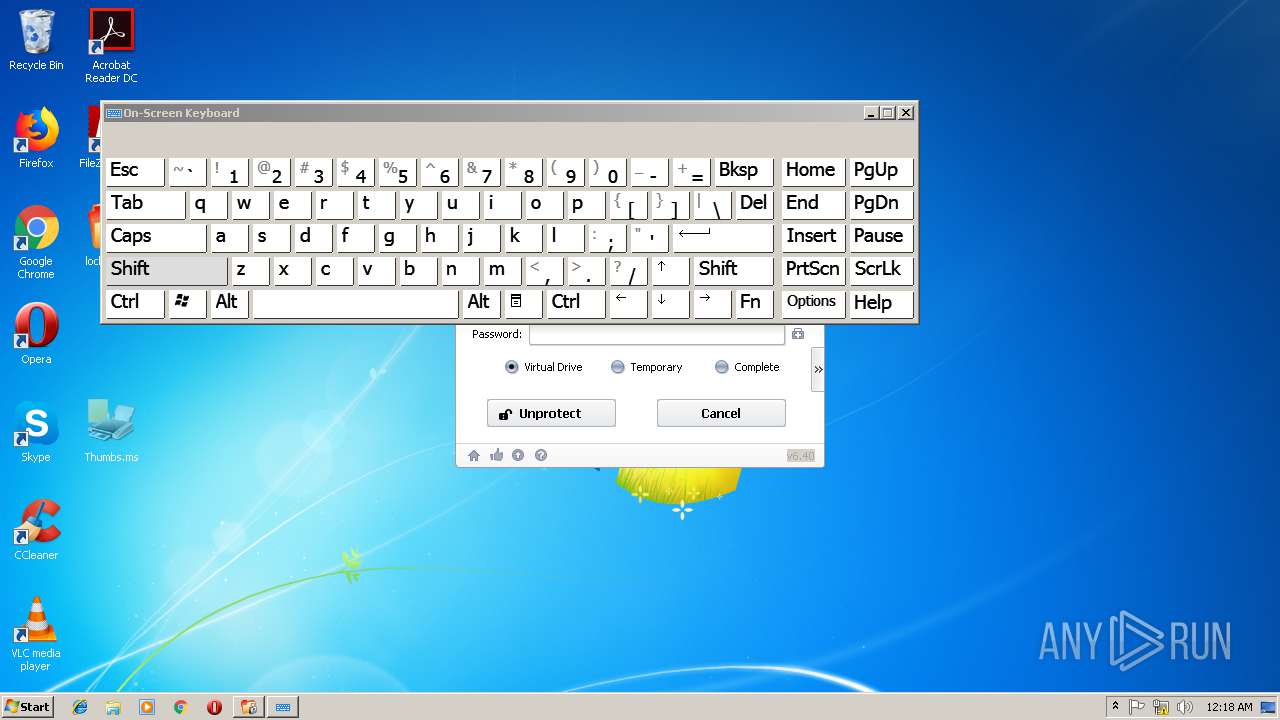The width and height of the screenshot is (1280, 720).
Task: Click the up arrow key
Action: (670, 270)
